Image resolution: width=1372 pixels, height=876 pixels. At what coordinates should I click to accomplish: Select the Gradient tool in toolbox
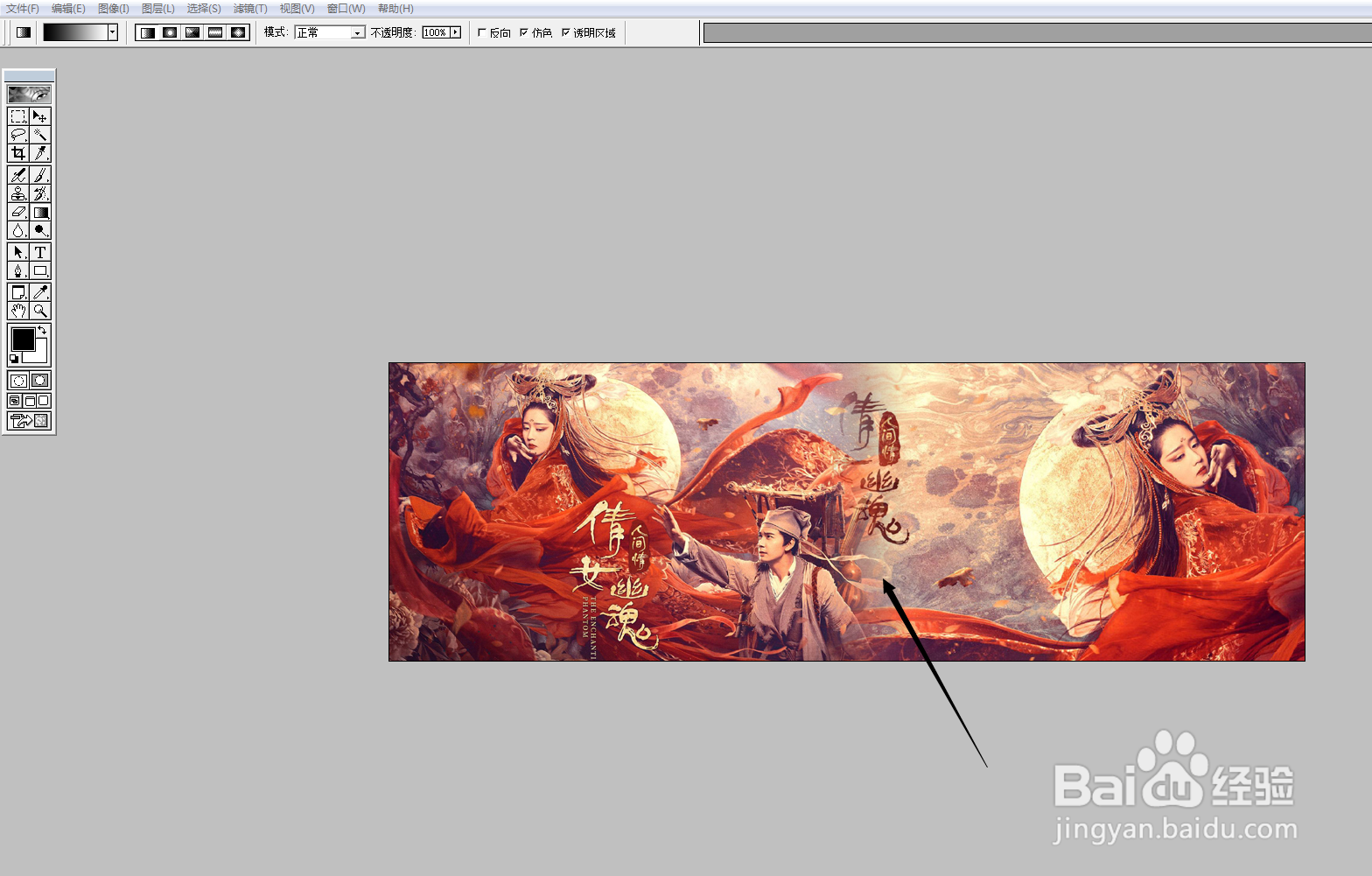(40, 212)
